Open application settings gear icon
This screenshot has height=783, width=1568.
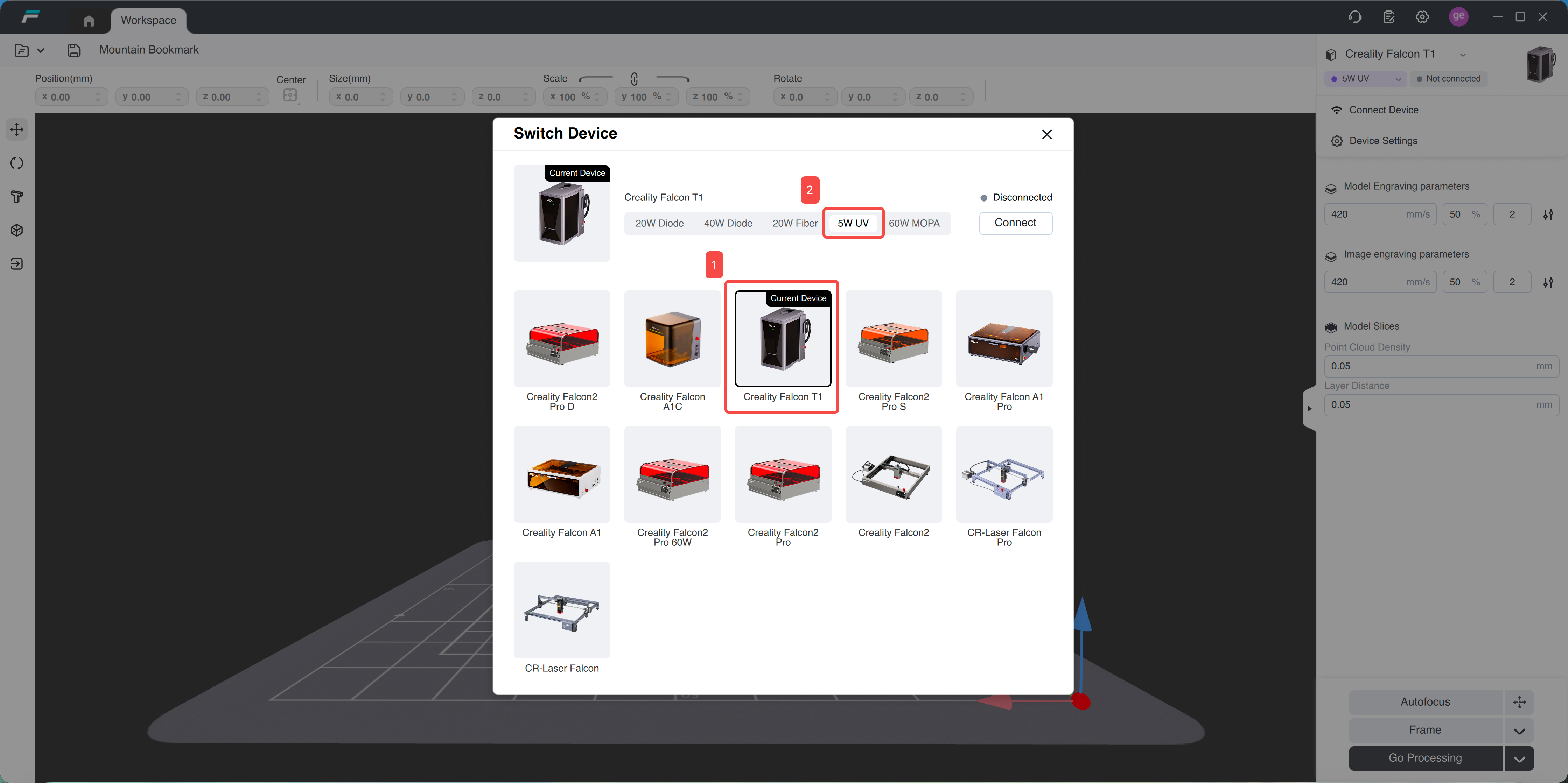pos(1422,17)
